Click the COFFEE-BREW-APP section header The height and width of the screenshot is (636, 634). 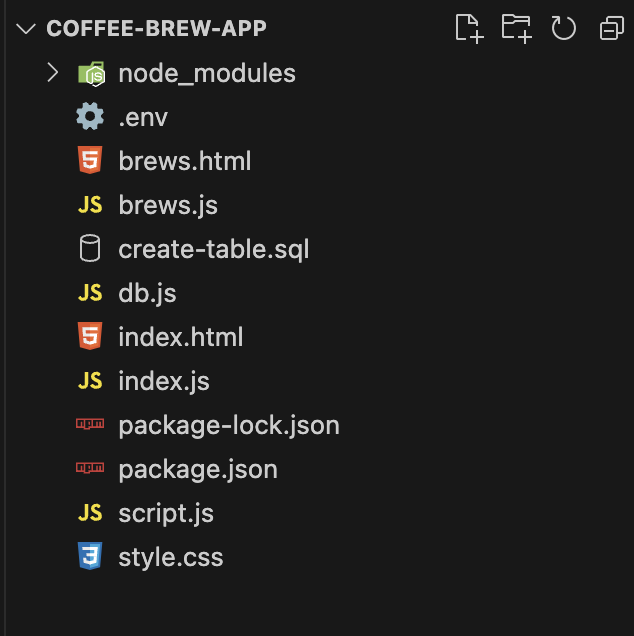[x=156, y=28]
